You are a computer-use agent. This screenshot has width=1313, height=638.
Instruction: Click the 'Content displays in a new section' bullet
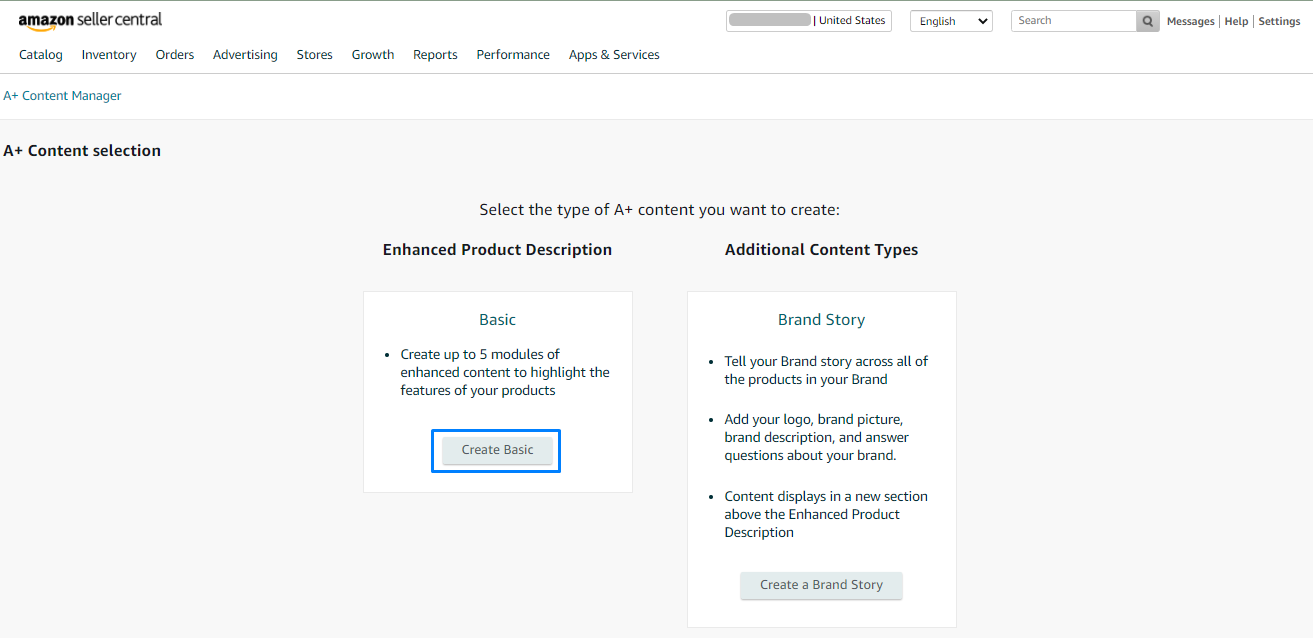(826, 514)
